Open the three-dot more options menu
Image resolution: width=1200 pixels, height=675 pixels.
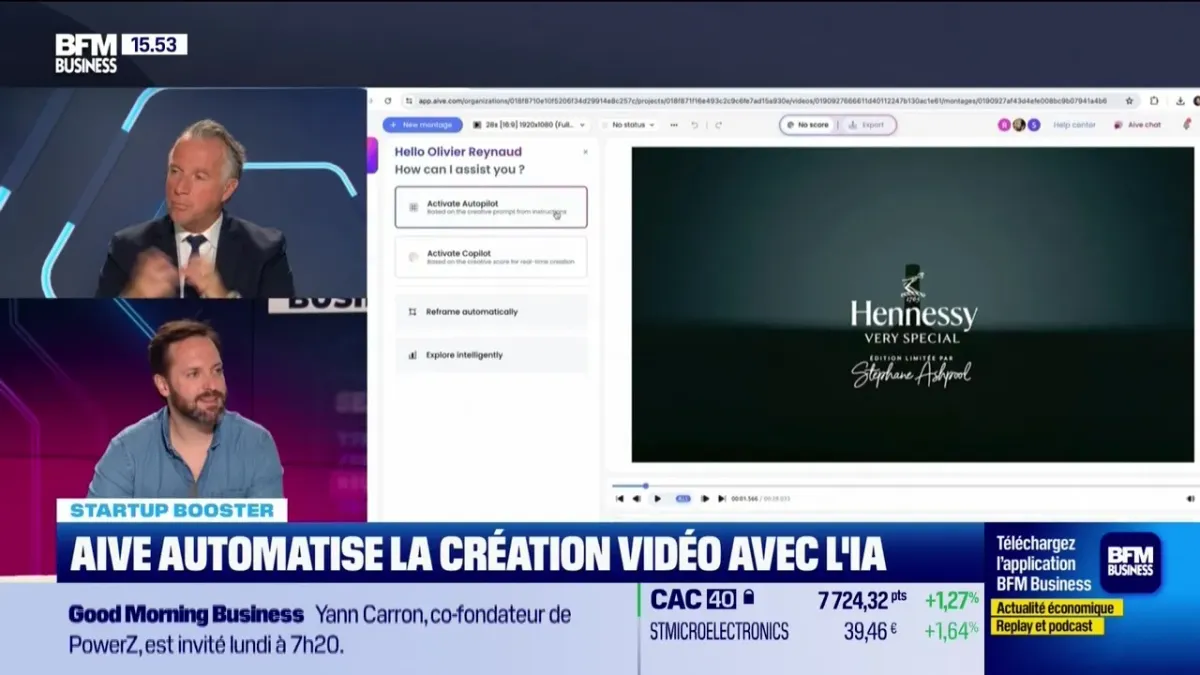click(673, 125)
